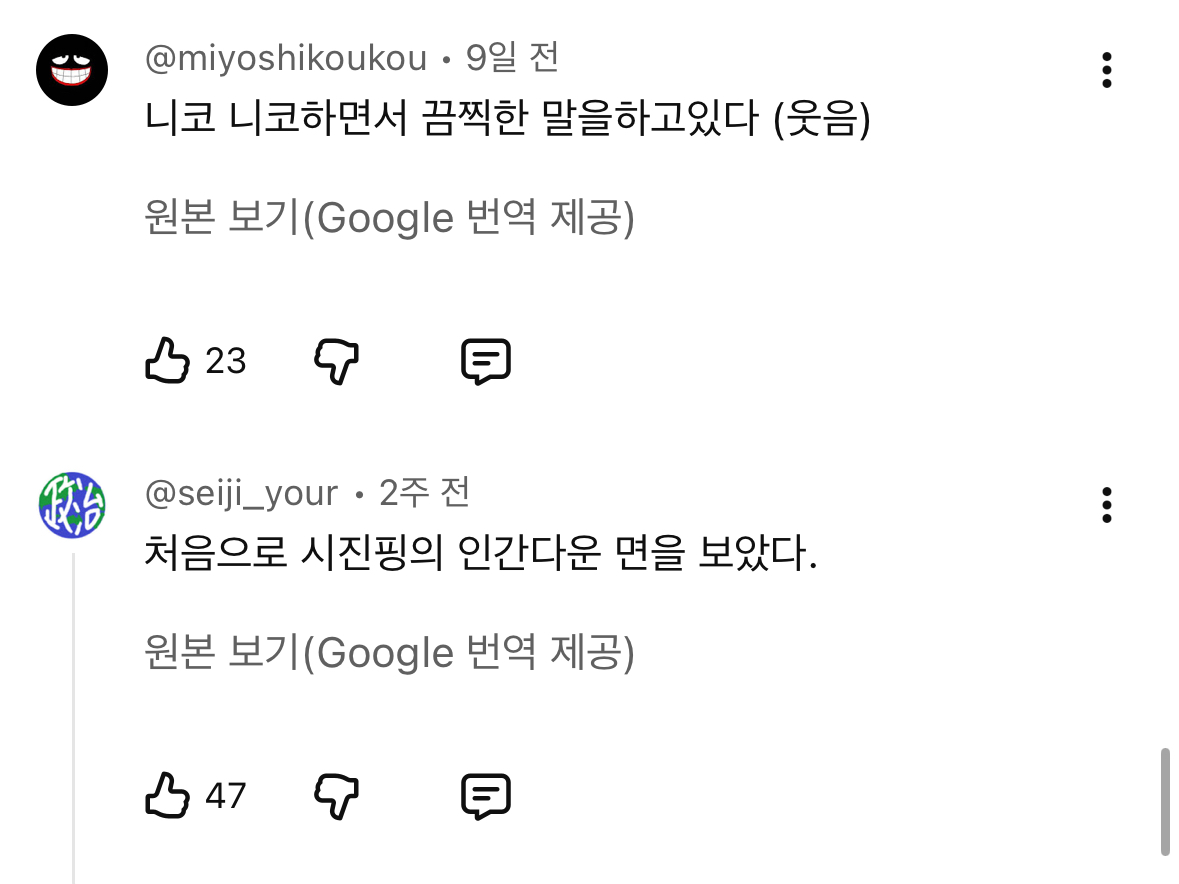Viewport: 1179px width, 884px height.
Task: Visit the @seiji_your channel username
Action: (242, 493)
